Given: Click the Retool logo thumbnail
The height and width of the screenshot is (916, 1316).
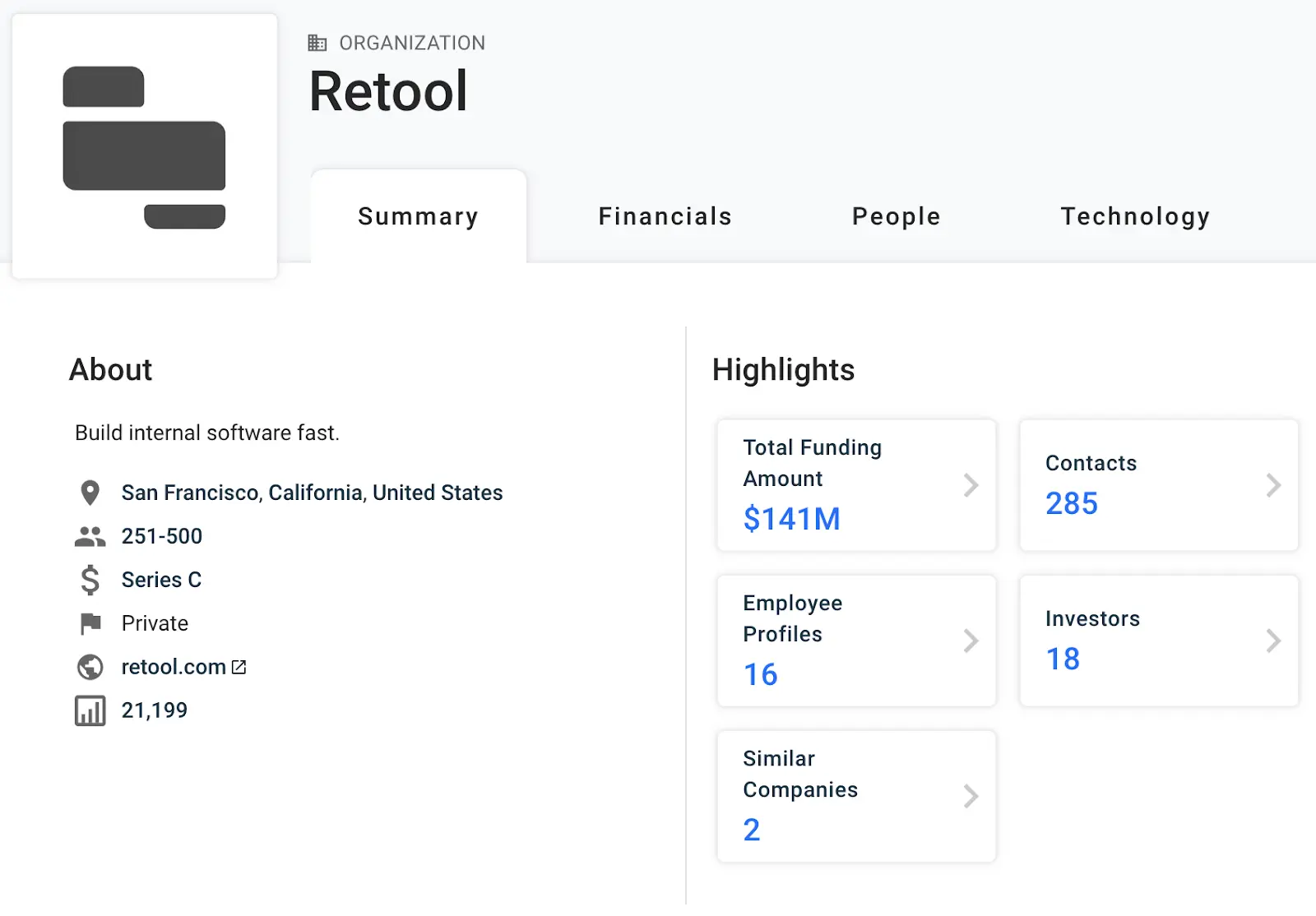Looking at the screenshot, I should [145, 146].
